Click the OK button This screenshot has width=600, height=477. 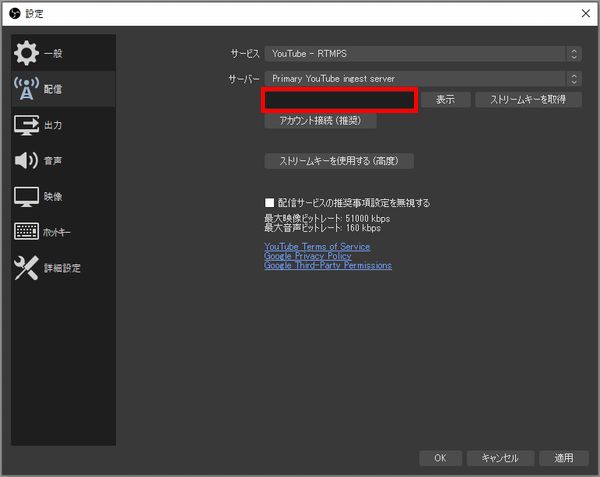click(x=440, y=458)
